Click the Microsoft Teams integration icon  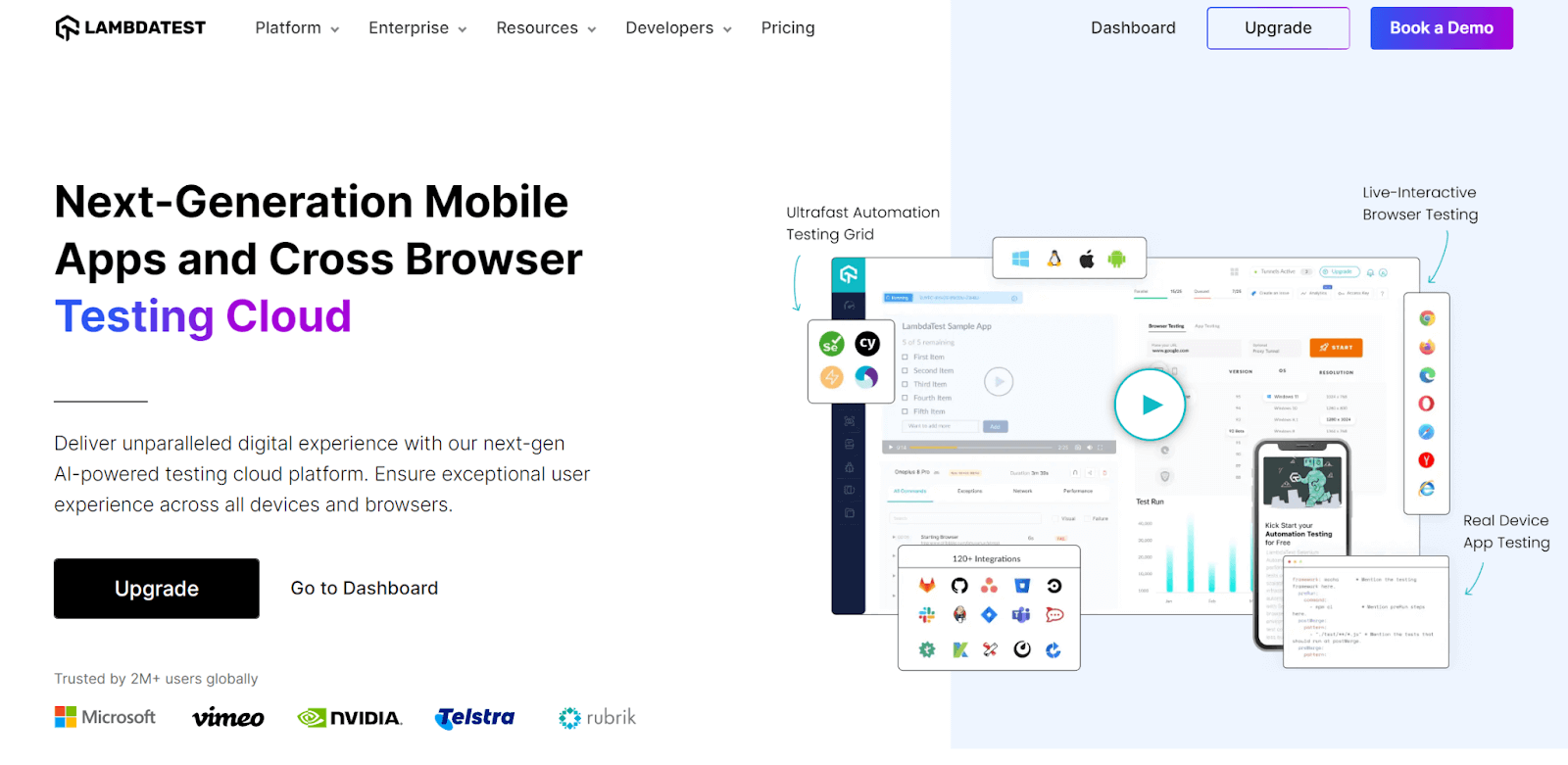click(1021, 615)
